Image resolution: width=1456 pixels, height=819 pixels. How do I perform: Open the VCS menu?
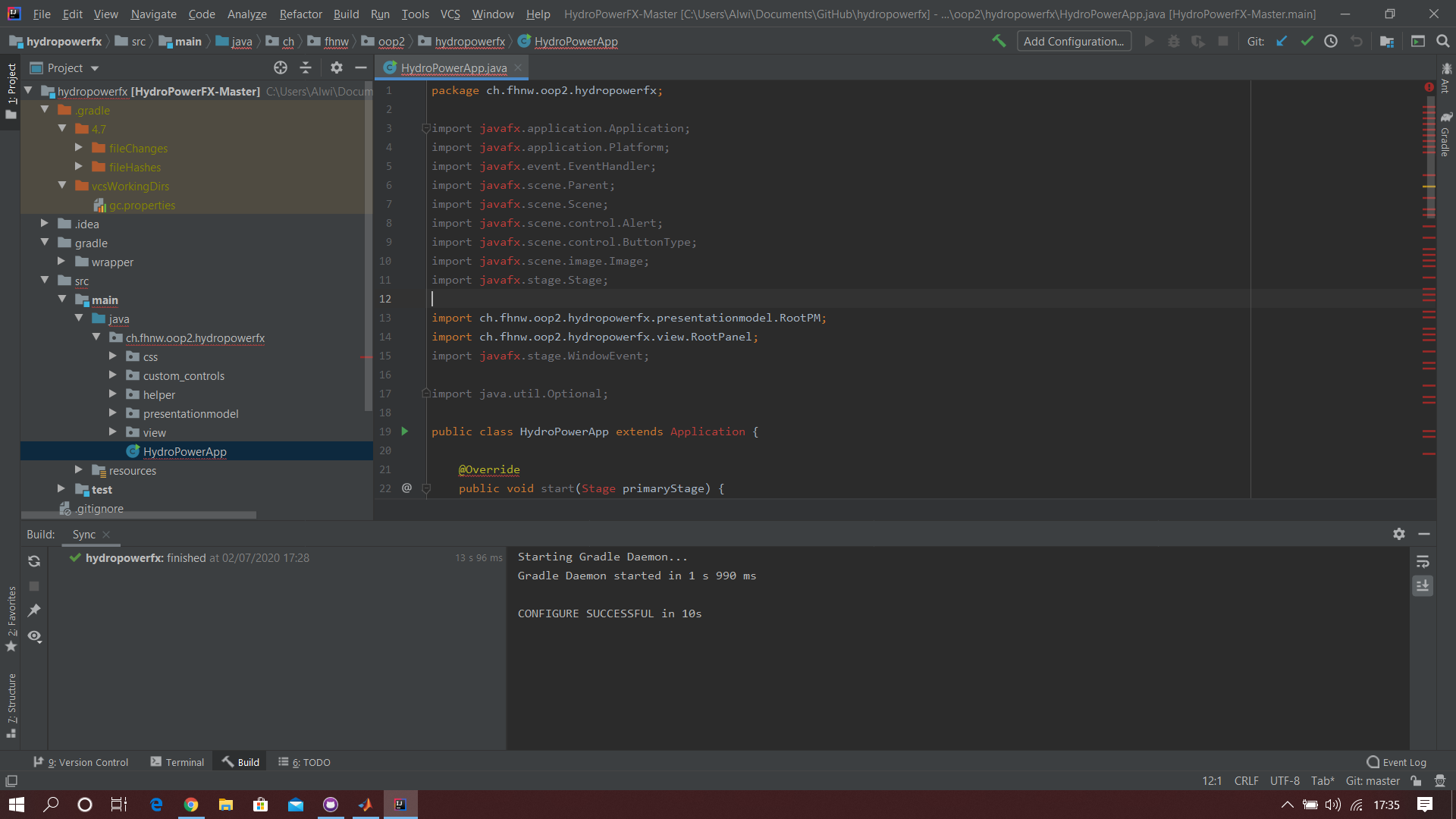pyautogui.click(x=450, y=14)
